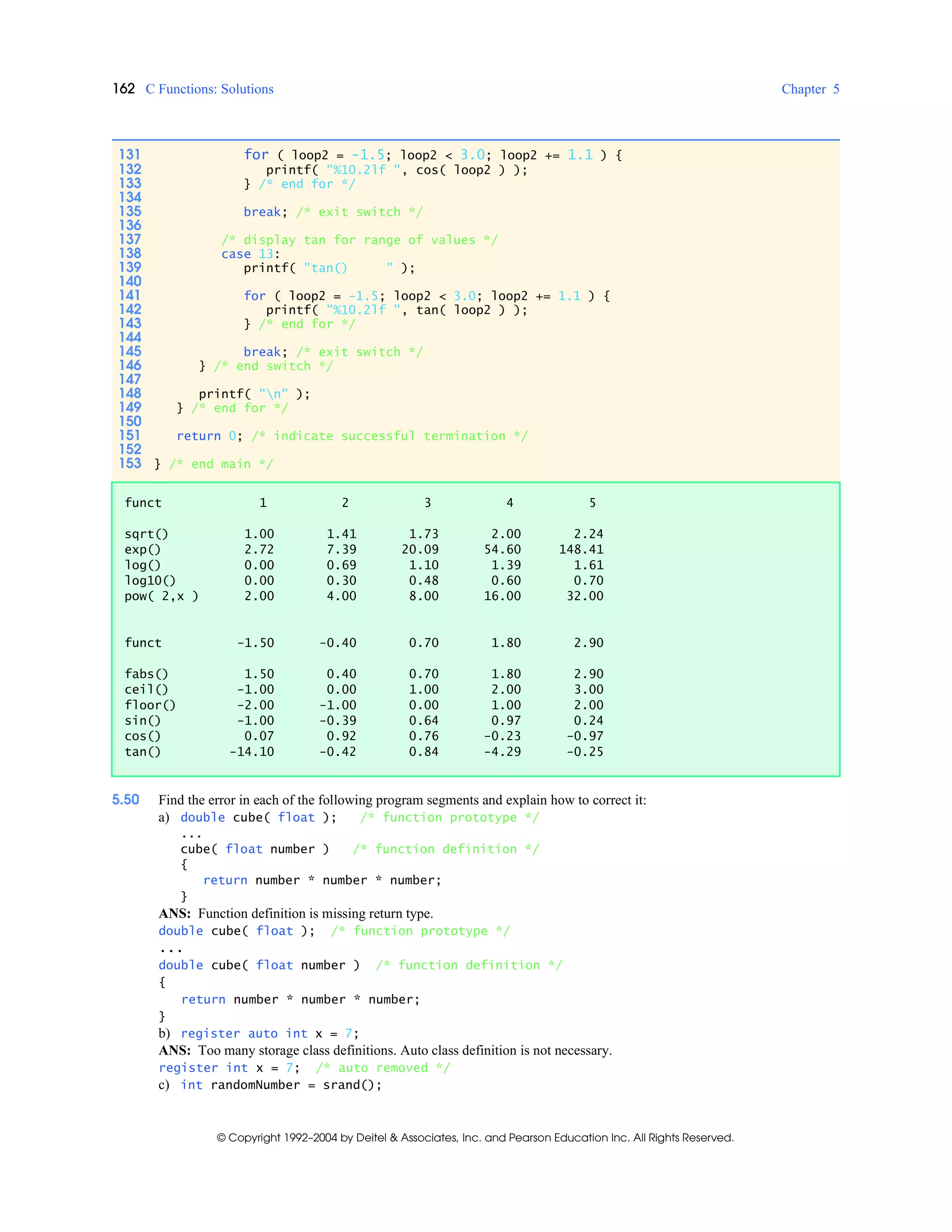Click the copyright notice at page bottom
The height and width of the screenshot is (1232, 952).
475,1137
